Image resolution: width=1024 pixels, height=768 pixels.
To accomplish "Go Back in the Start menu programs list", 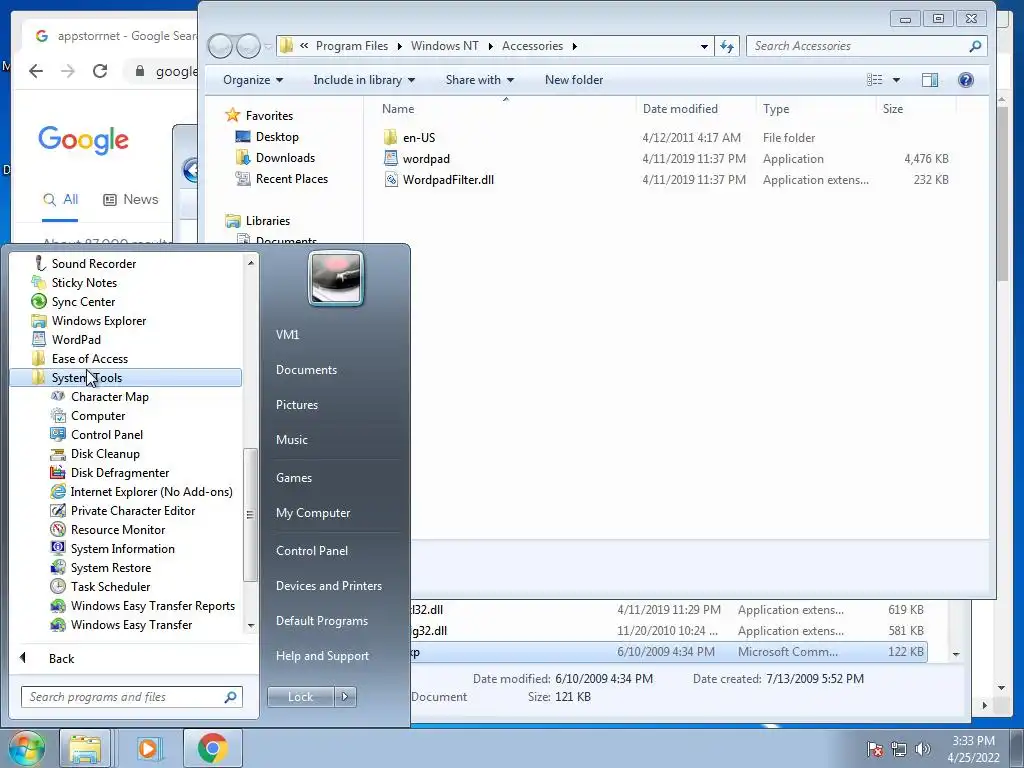I will (61, 658).
